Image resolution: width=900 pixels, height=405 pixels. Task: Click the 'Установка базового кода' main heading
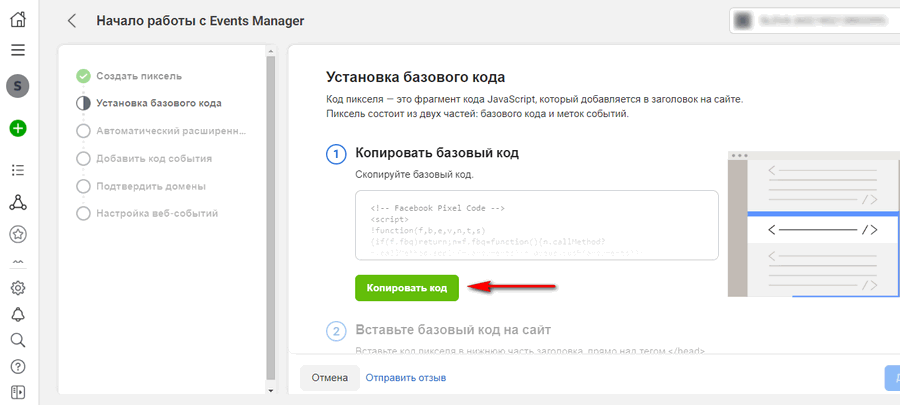(416, 77)
